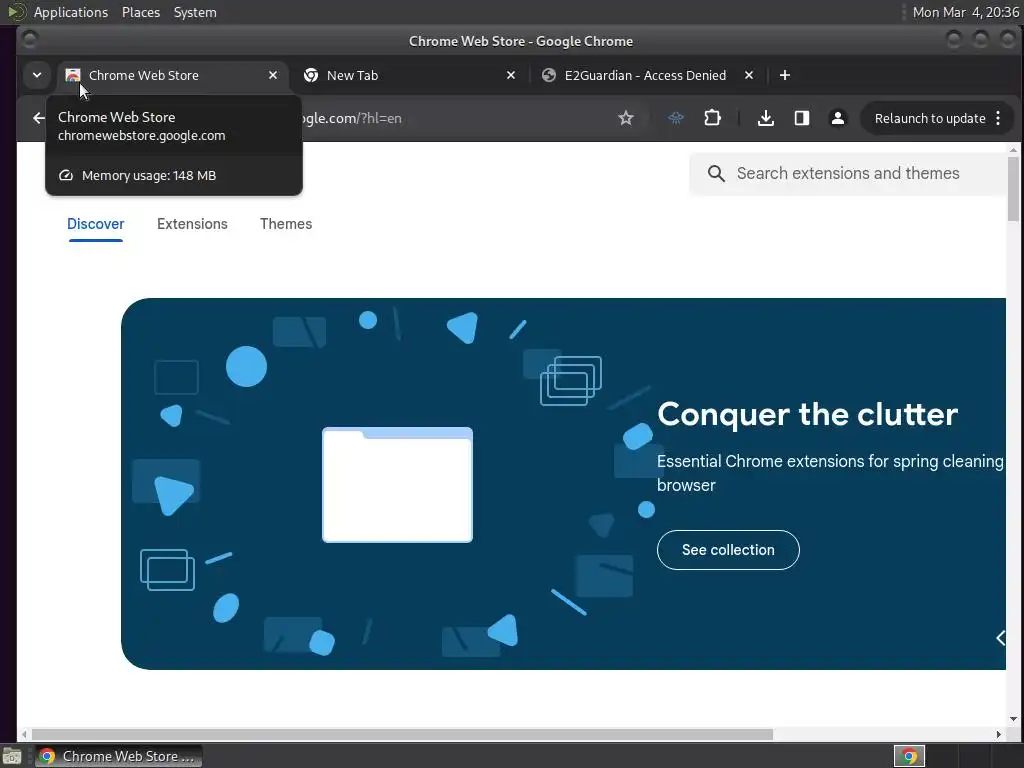The width and height of the screenshot is (1024, 768).
Task: Click the Essential Chrome extensions subtitle
Action: click(830, 473)
